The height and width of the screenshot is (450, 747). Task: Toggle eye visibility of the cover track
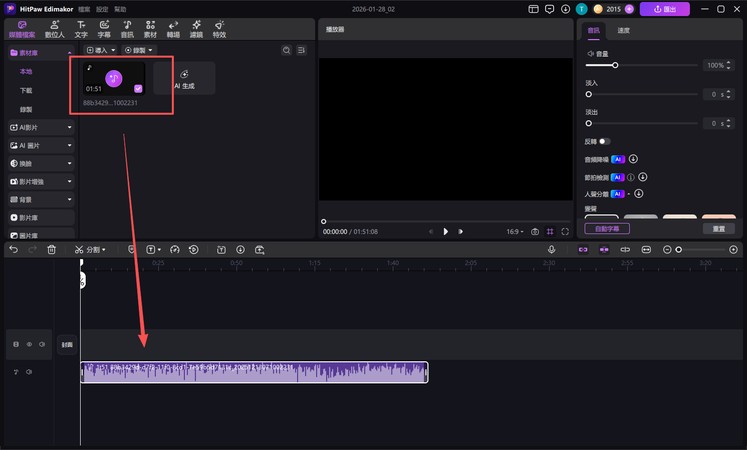pyautogui.click(x=28, y=344)
